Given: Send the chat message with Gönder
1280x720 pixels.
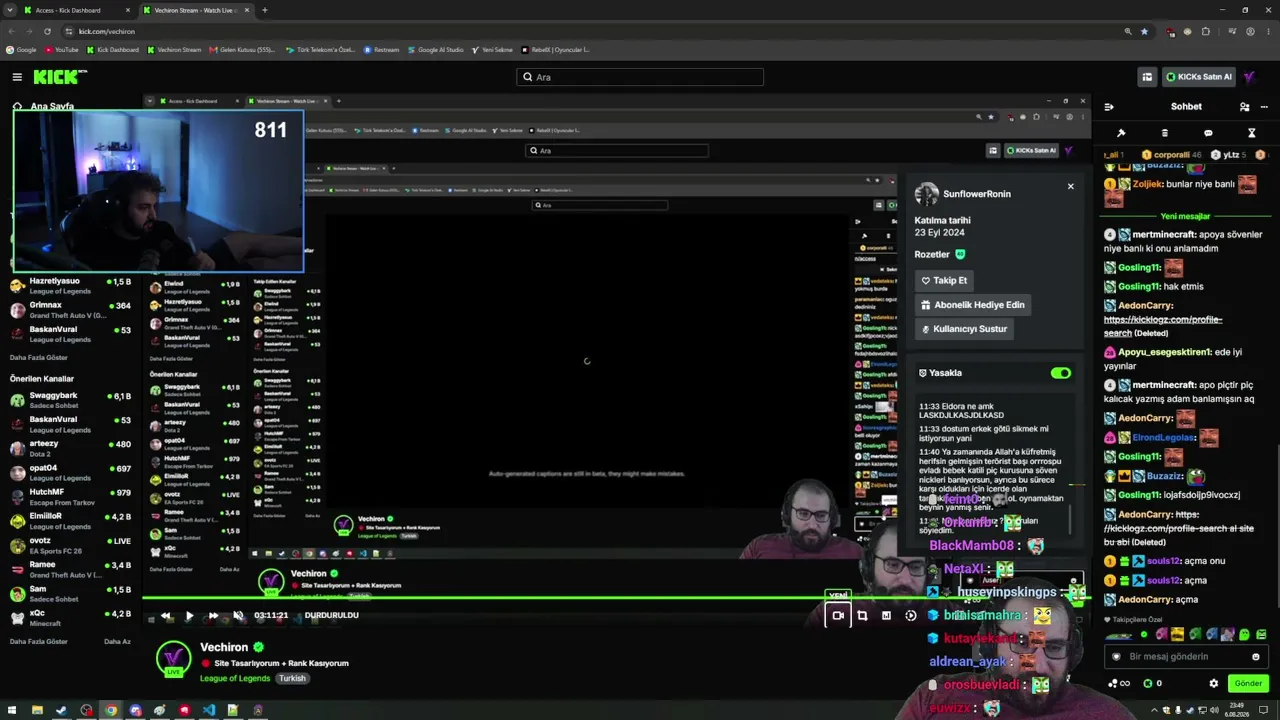Looking at the screenshot, I should click(1248, 684).
